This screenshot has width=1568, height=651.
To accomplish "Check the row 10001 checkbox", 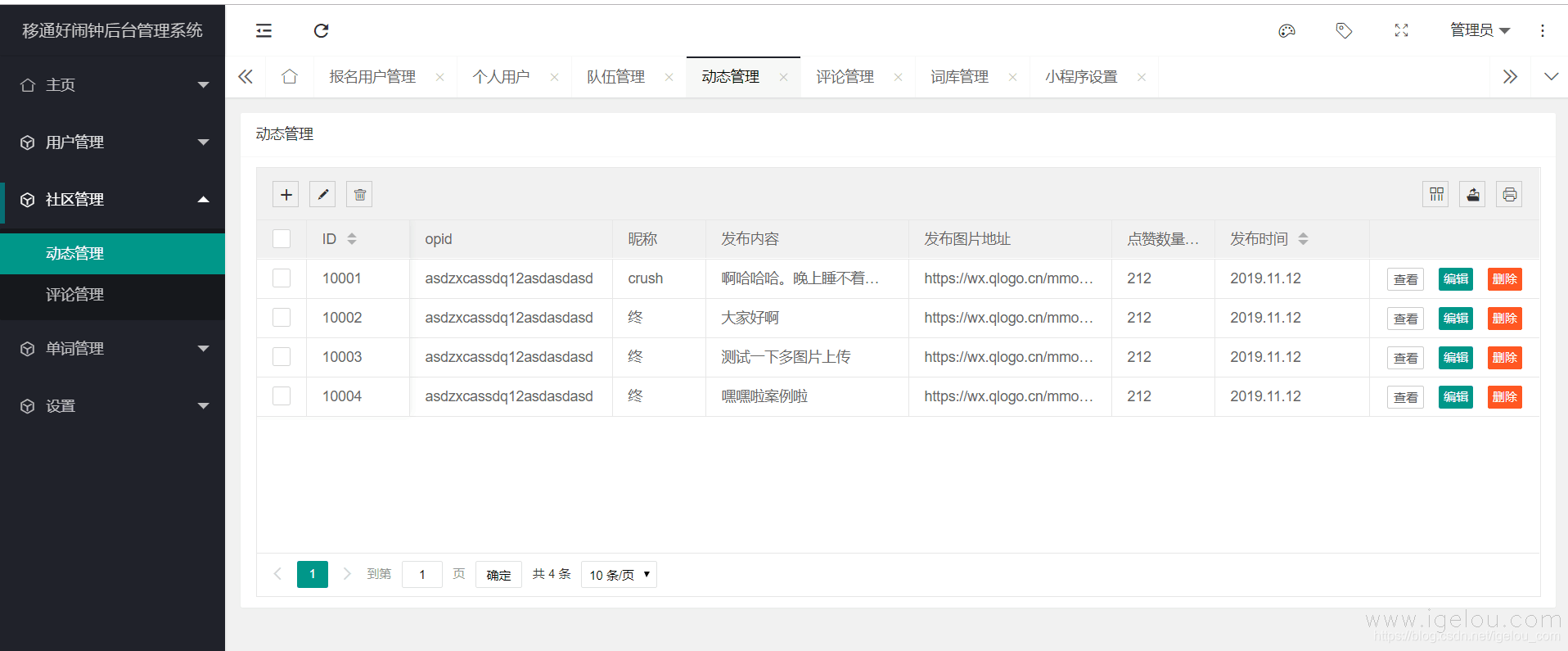I will pyautogui.click(x=282, y=278).
